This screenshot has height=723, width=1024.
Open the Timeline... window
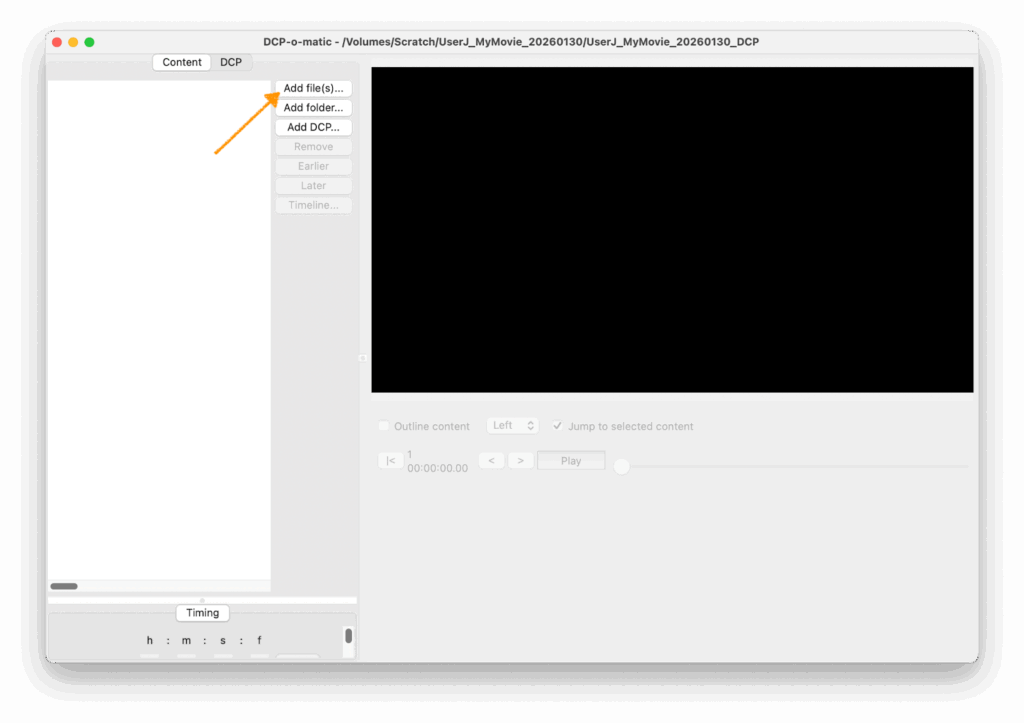[x=313, y=205]
